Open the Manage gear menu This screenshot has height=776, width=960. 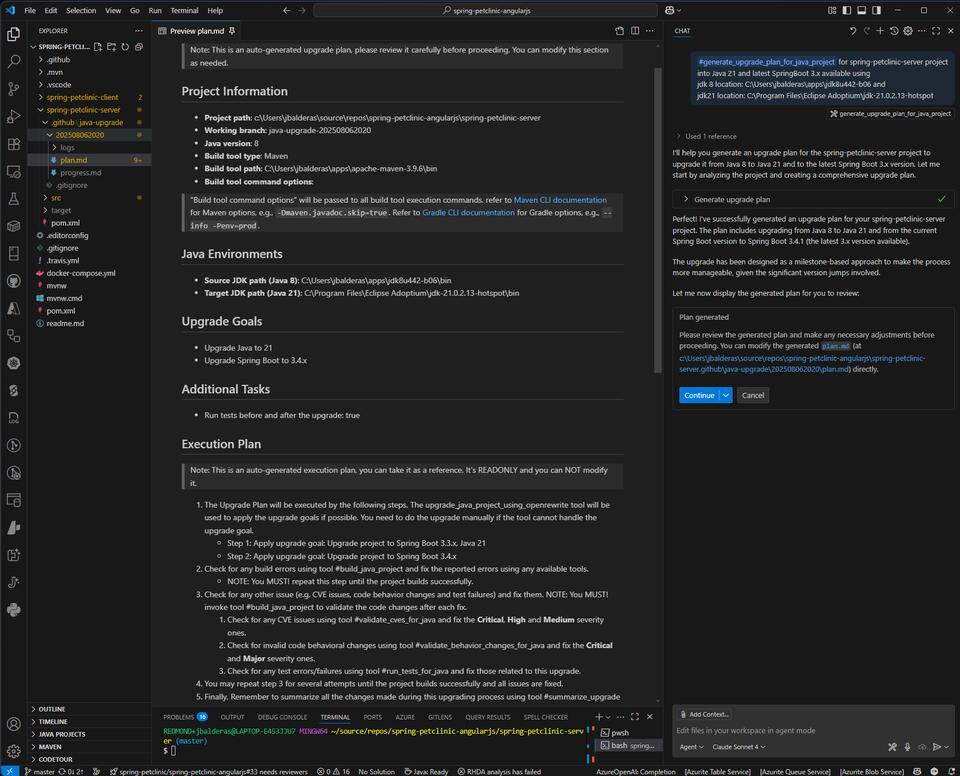point(13,751)
